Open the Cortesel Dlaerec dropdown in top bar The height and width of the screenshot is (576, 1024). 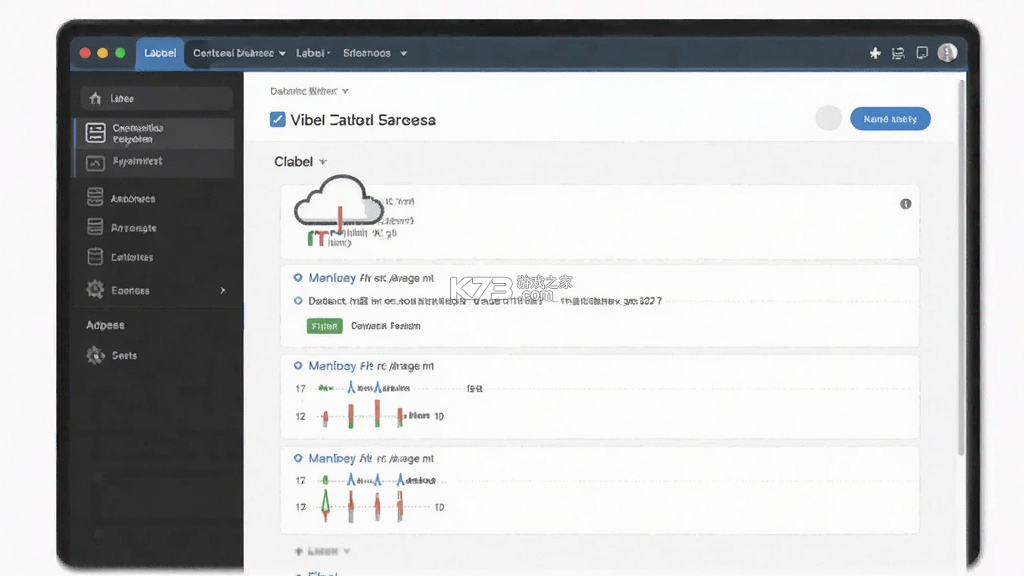tap(239, 54)
